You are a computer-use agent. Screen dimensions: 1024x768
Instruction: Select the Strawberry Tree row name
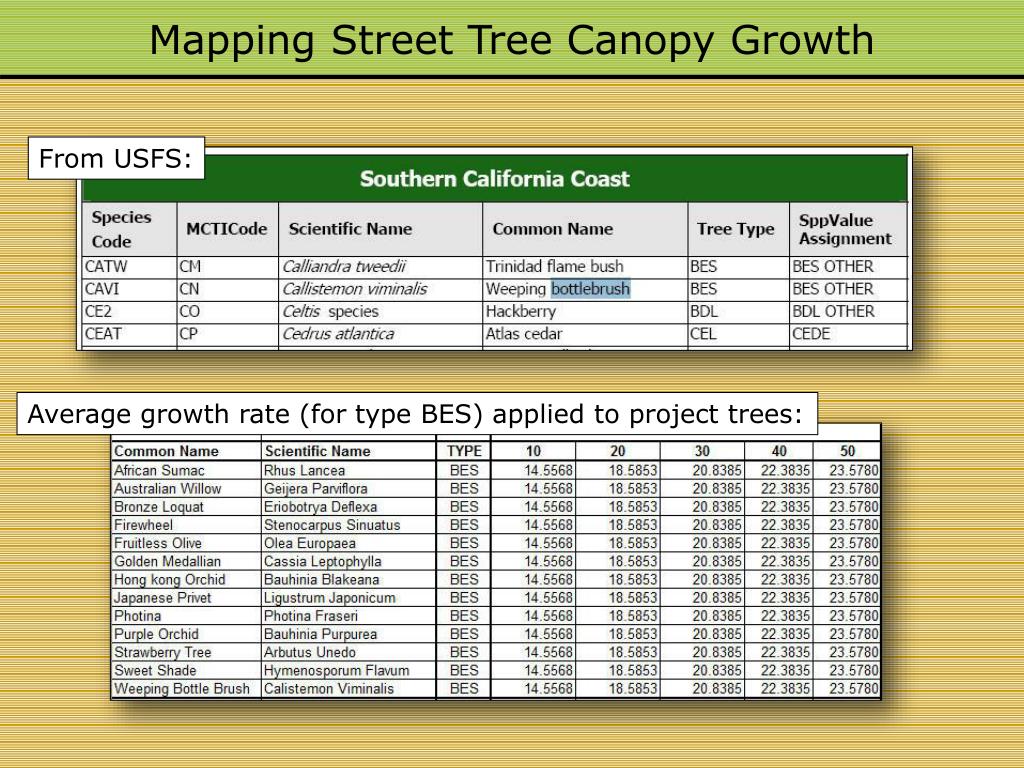tap(163, 652)
